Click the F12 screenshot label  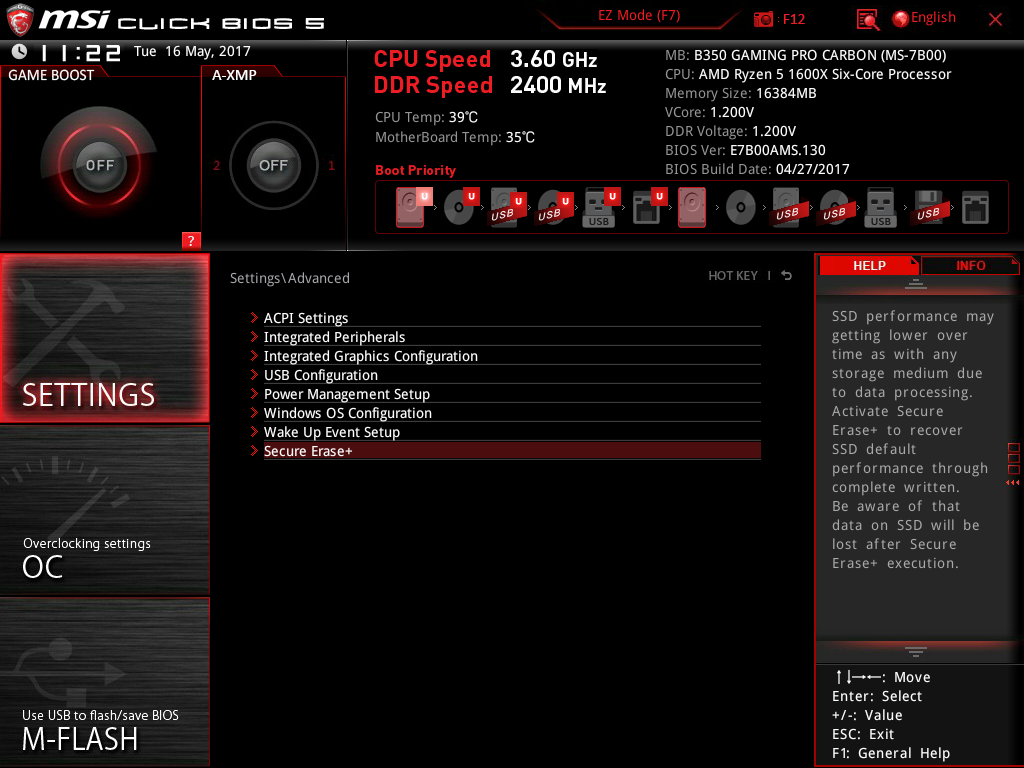click(793, 20)
